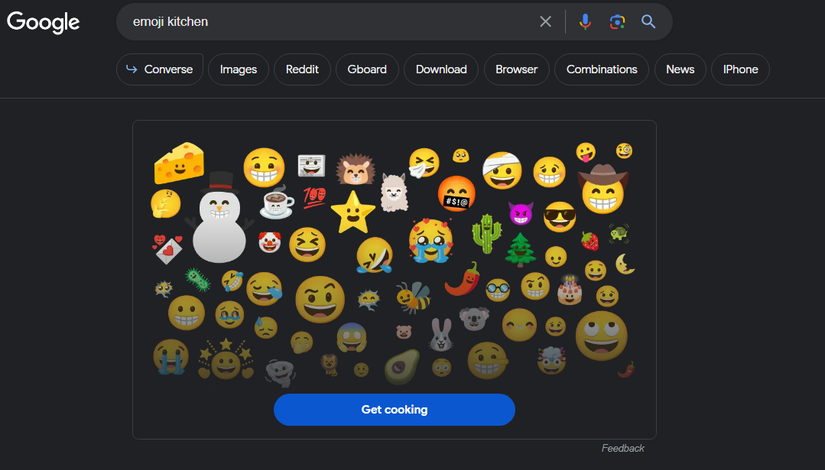
Task: Click the red 100 emoji
Action: pos(314,197)
